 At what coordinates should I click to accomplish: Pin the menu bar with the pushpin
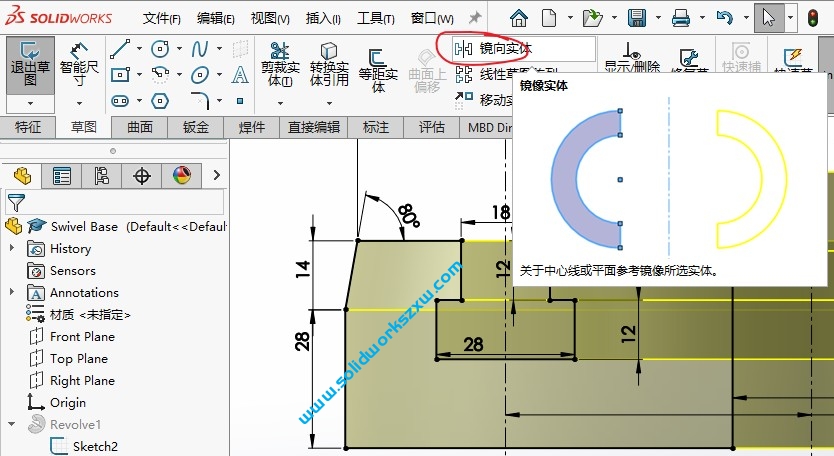pos(475,18)
